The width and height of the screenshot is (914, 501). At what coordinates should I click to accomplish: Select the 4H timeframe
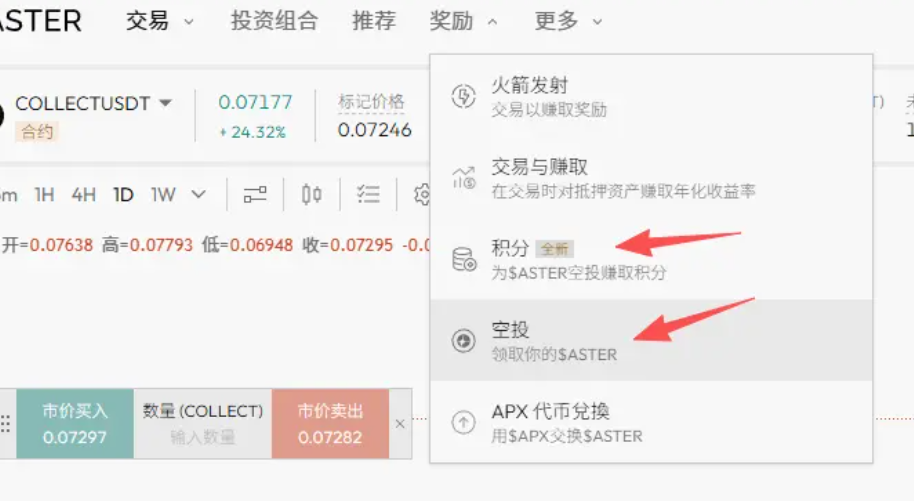[x=83, y=194]
